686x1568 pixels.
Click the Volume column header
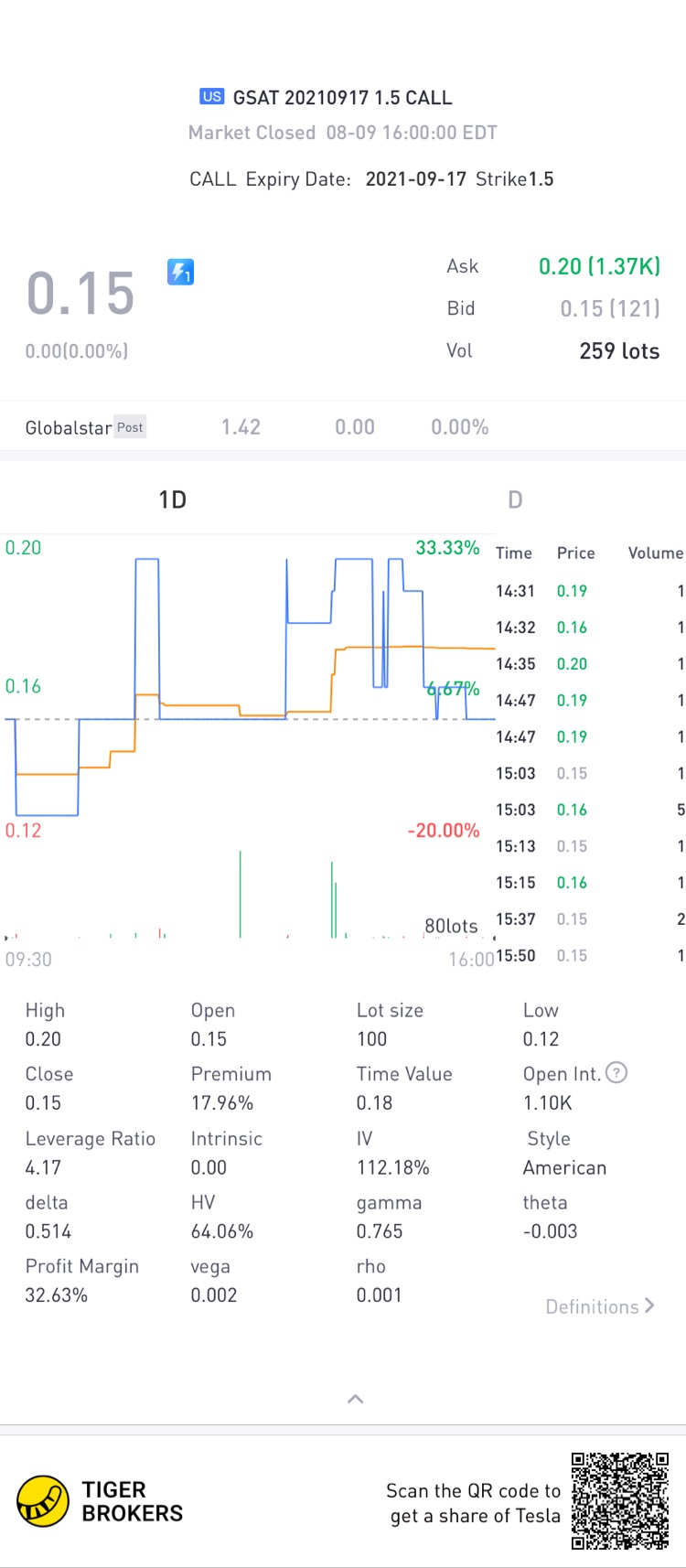(655, 553)
